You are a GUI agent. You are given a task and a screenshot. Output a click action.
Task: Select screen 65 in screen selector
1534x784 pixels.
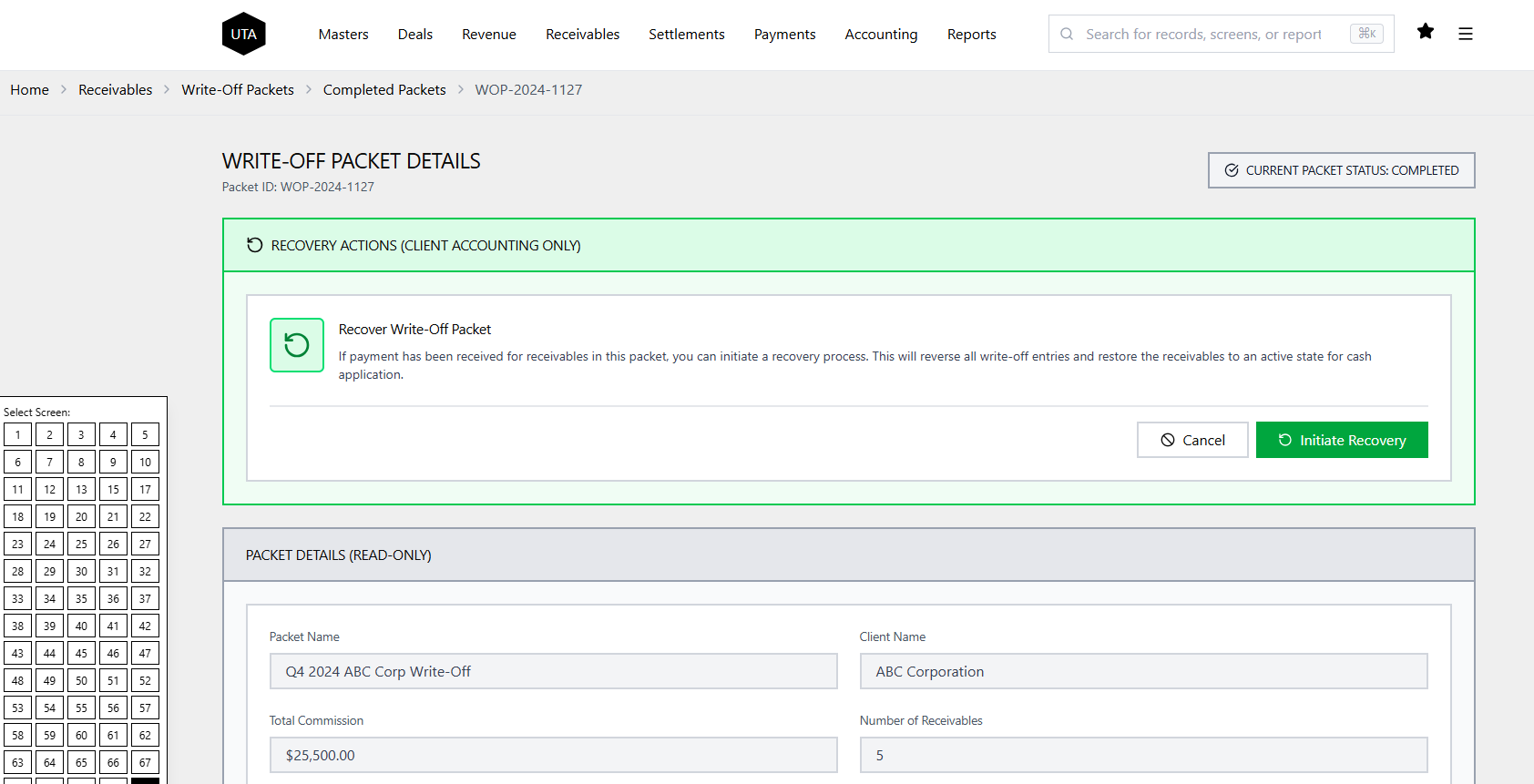81,762
